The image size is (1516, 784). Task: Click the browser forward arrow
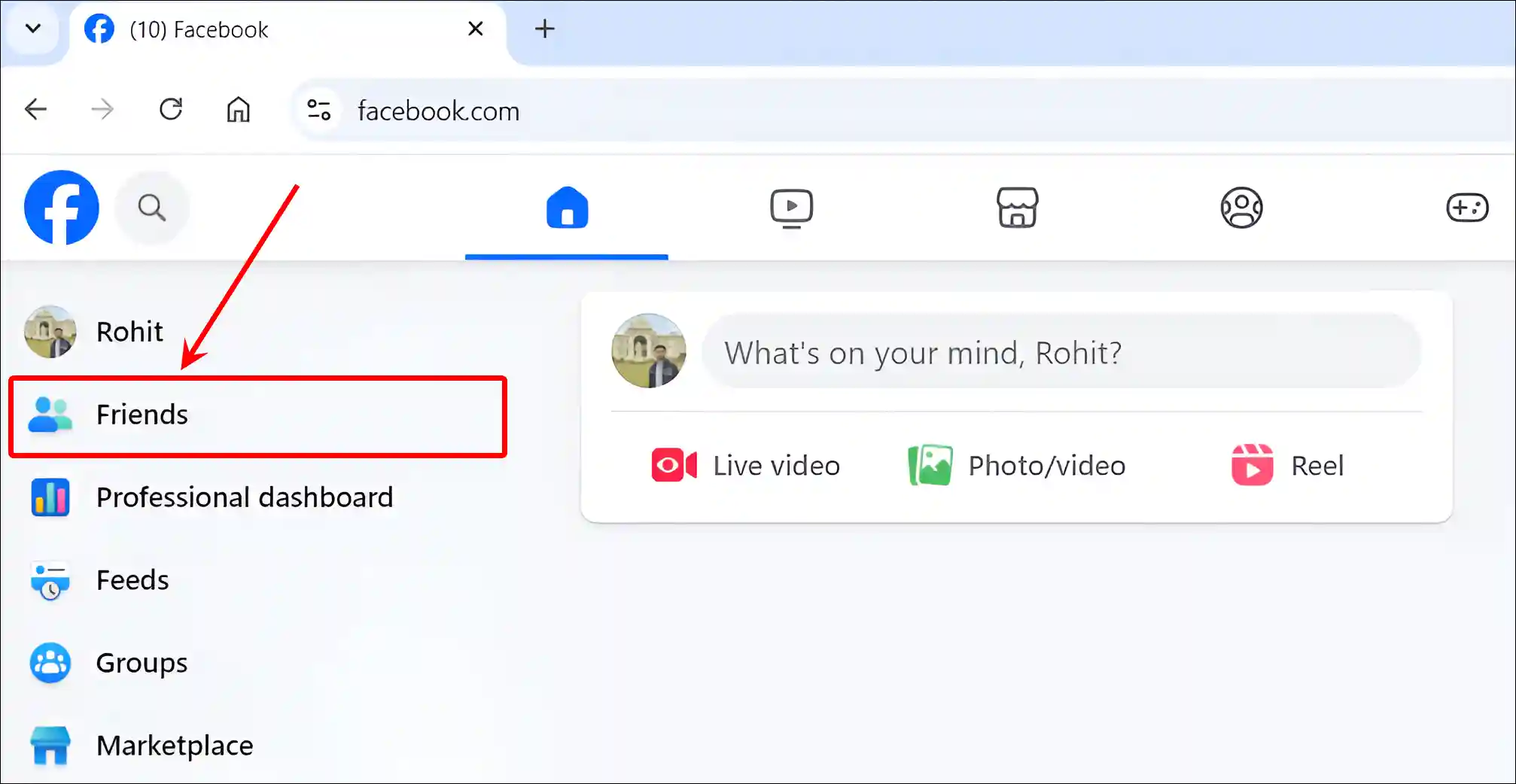pos(102,110)
